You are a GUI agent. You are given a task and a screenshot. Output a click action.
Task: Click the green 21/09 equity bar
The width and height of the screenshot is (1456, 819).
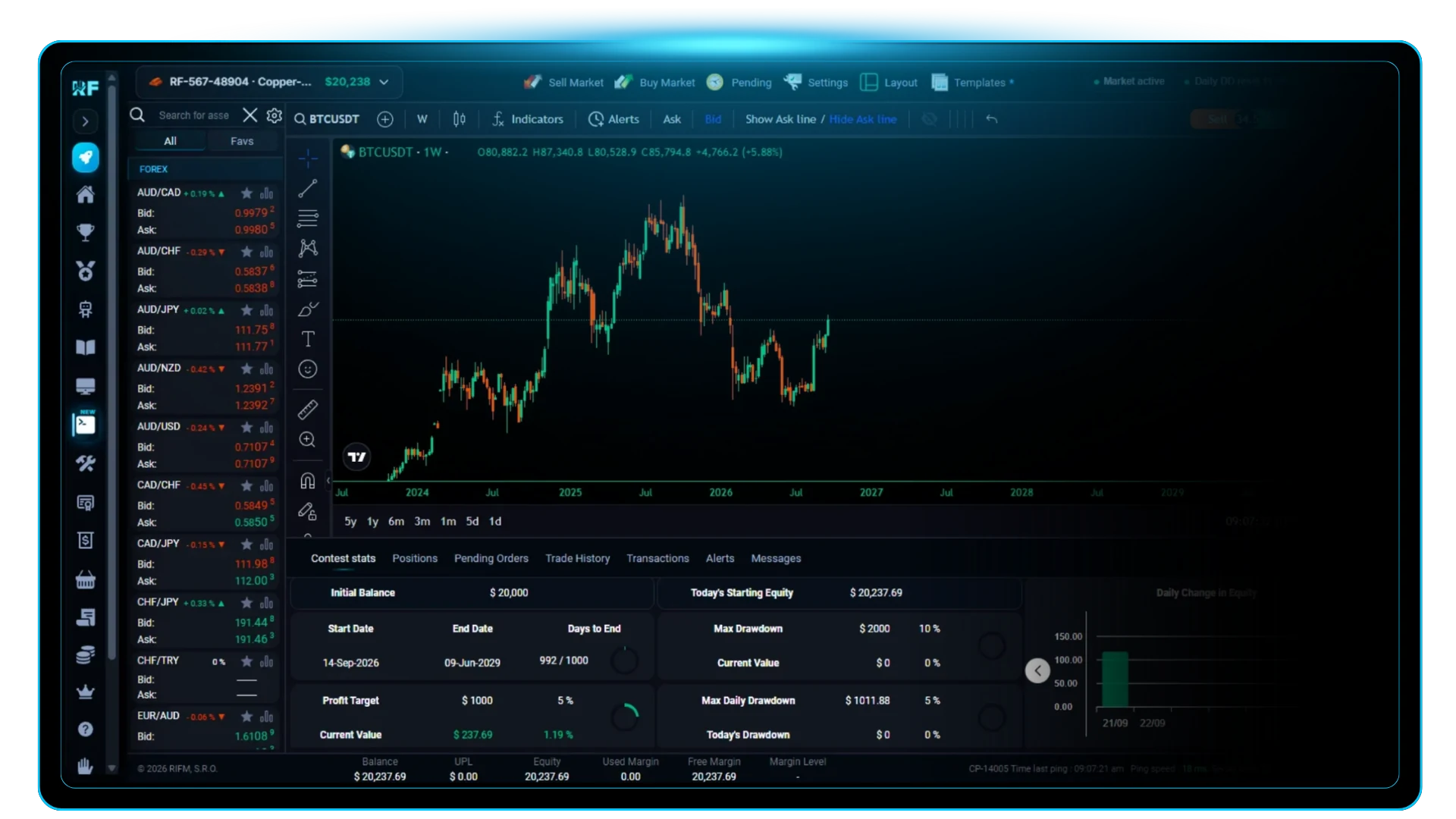pyautogui.click(x=1115, y=679)
